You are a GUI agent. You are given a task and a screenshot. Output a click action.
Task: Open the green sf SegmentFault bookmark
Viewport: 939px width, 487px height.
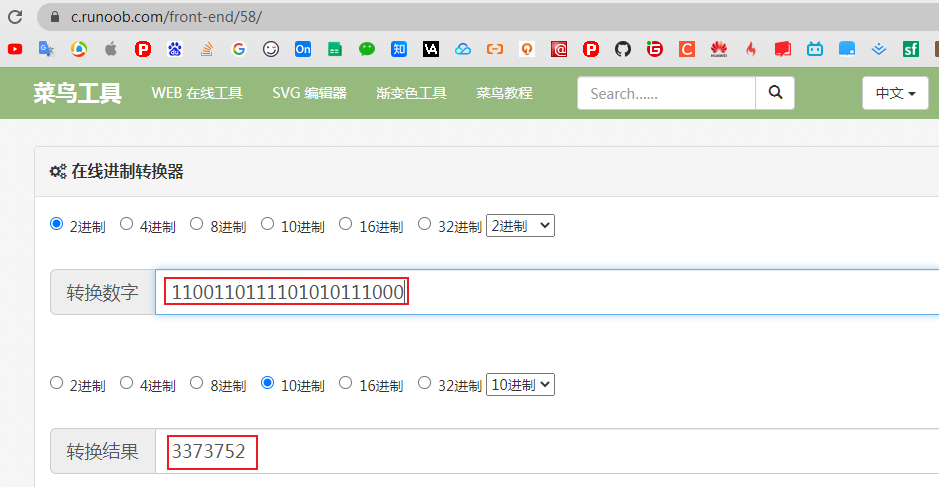911,49
